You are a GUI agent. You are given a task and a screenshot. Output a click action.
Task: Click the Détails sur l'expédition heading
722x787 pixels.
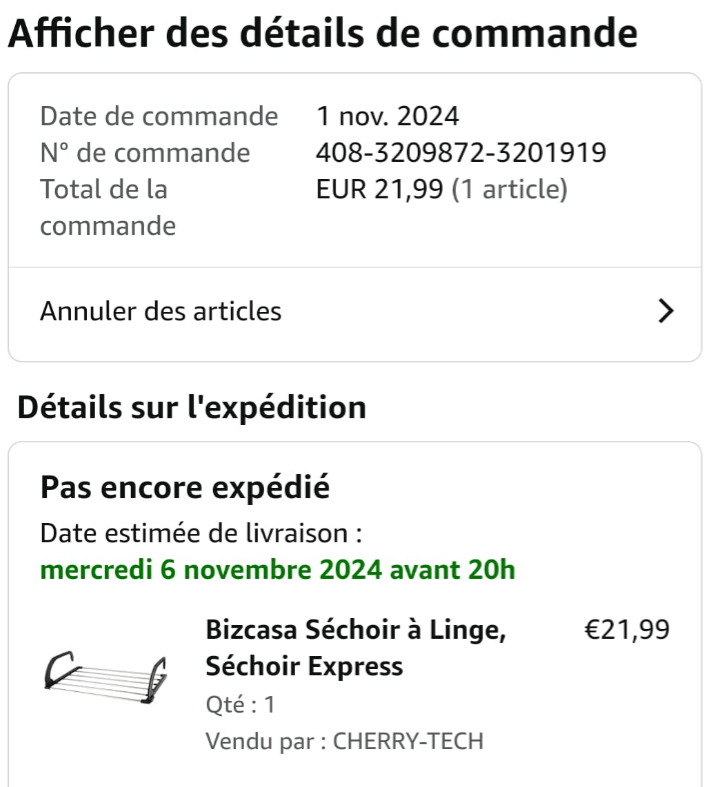pos(192,408)
